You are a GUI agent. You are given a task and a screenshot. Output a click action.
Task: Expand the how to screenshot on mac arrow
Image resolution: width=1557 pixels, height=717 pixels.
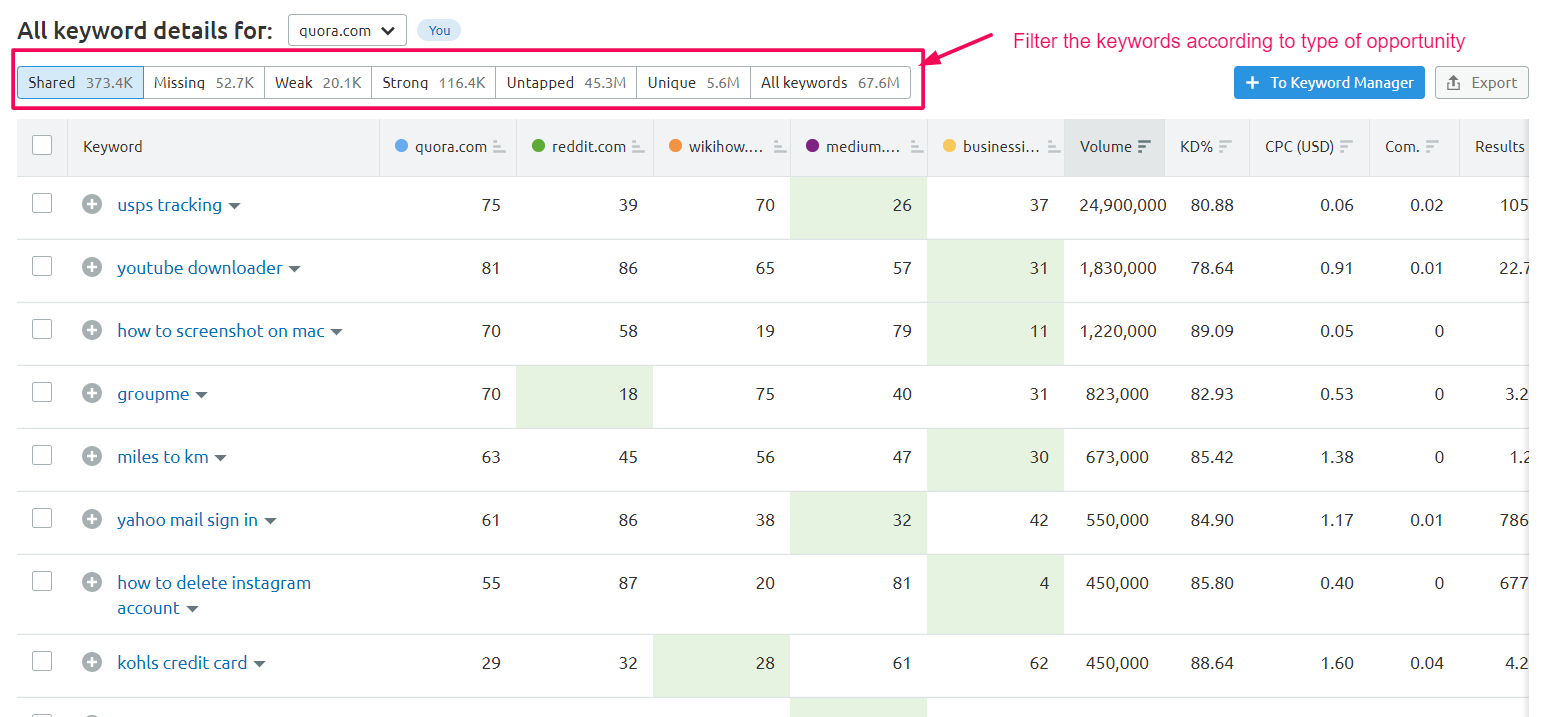pos(337,333)
